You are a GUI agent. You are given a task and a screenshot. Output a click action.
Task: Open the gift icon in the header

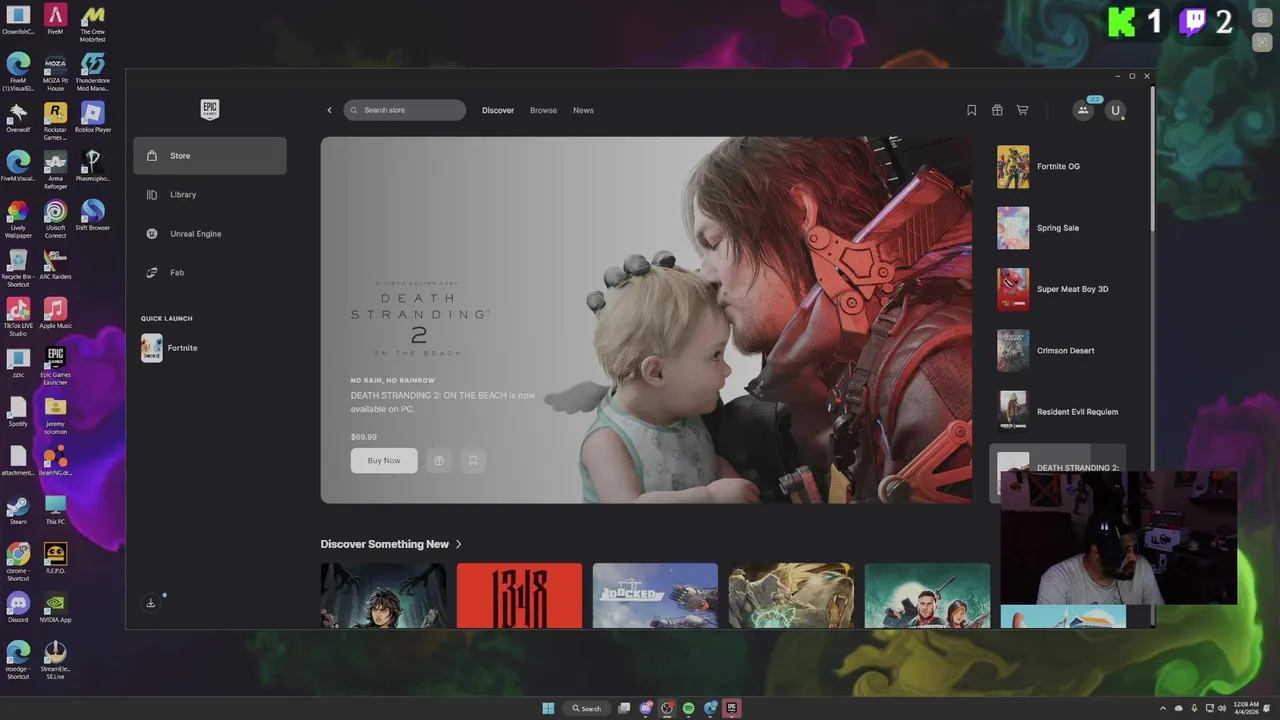tap(997, 110)
